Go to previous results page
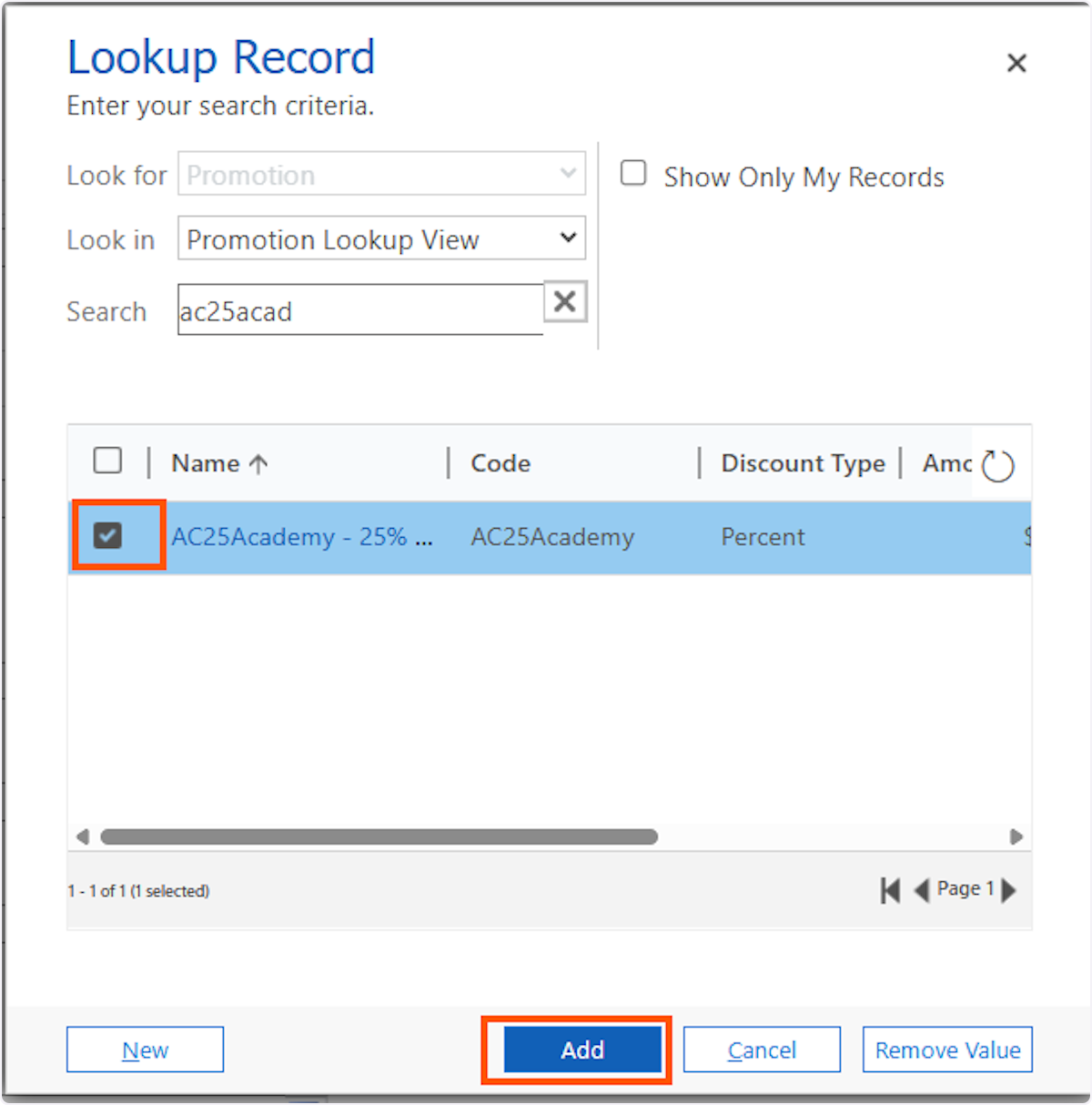 click(x=922, y=890)
